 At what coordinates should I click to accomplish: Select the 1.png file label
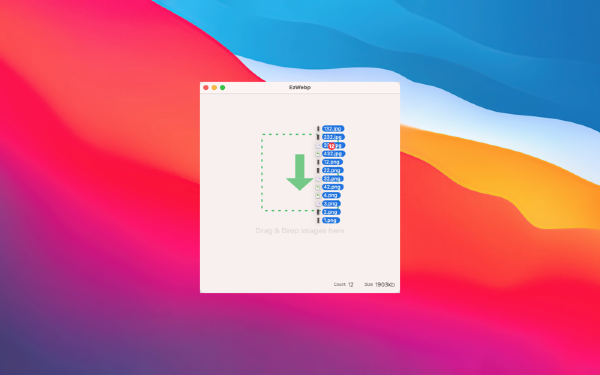tap(331, 220)
